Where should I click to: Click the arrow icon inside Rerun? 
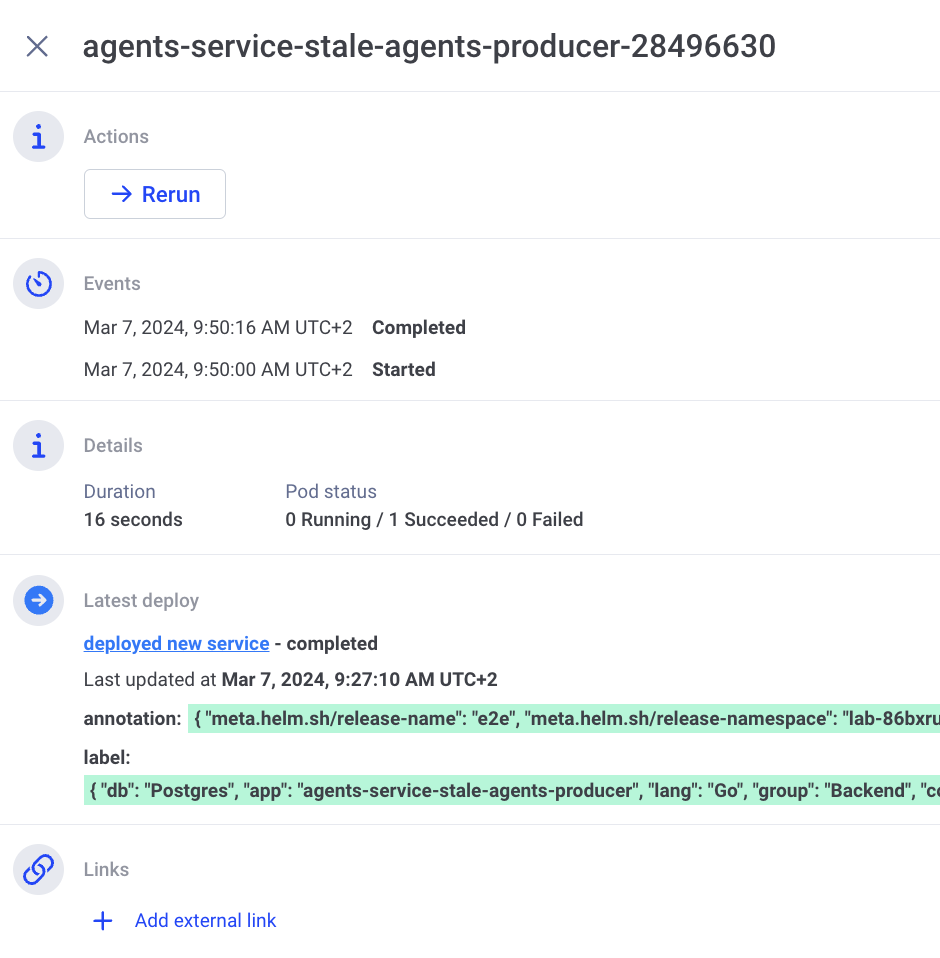tap(121, 194)
